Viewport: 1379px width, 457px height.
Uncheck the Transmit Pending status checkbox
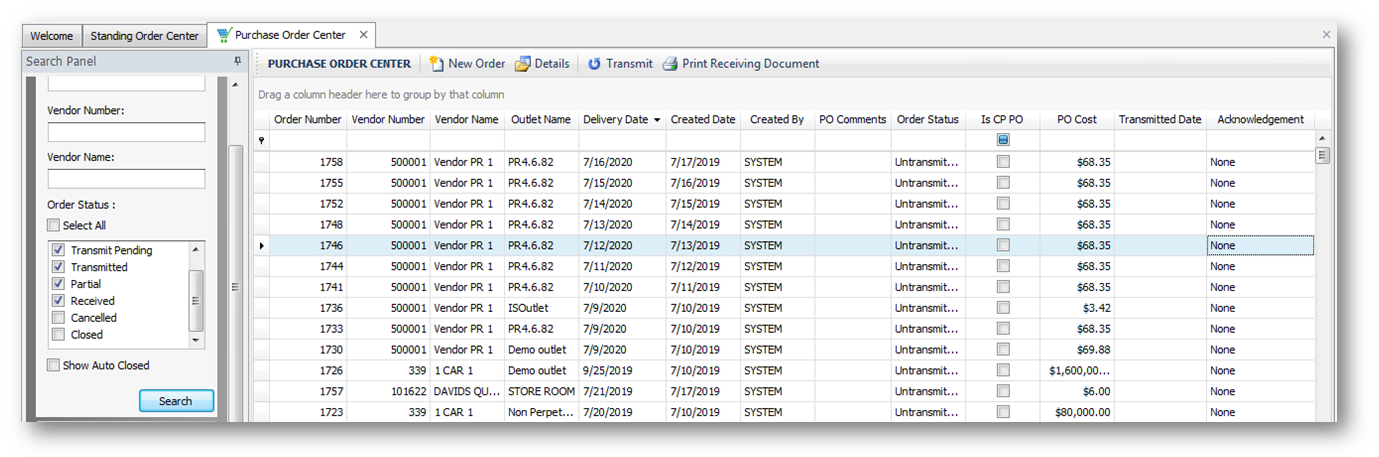coord(59,250)
